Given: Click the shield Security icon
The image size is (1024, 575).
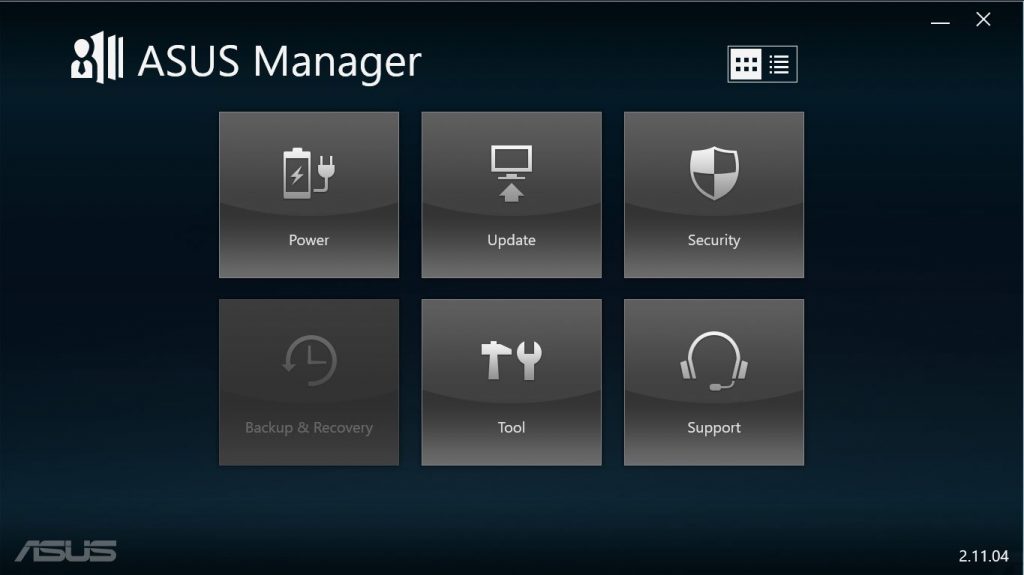Looking at the screenshot, I should tap(714, 173).
